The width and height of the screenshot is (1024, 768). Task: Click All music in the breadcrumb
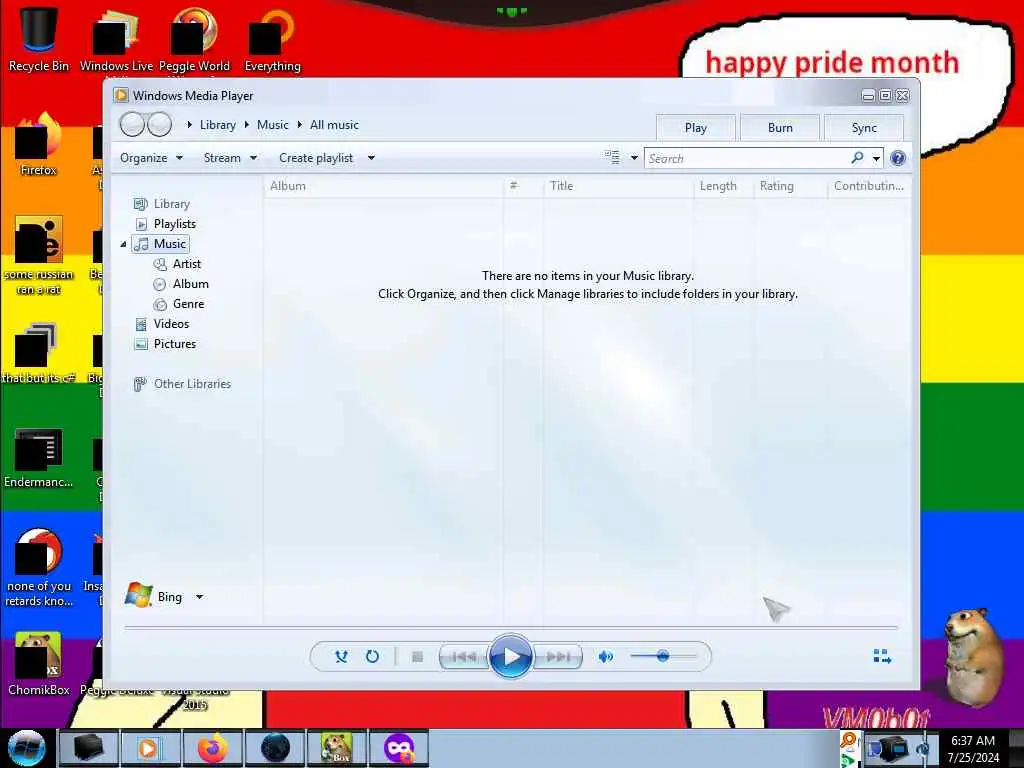(334, 125)
